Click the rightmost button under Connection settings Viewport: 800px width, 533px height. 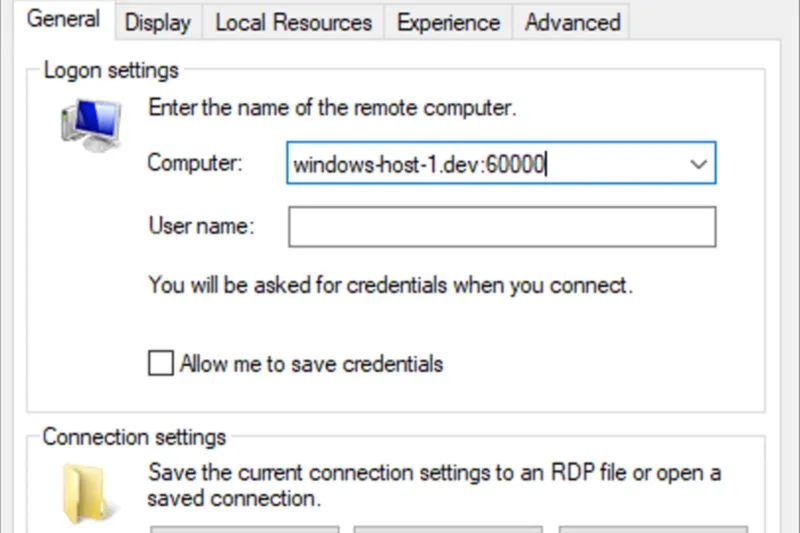(653, 528)
